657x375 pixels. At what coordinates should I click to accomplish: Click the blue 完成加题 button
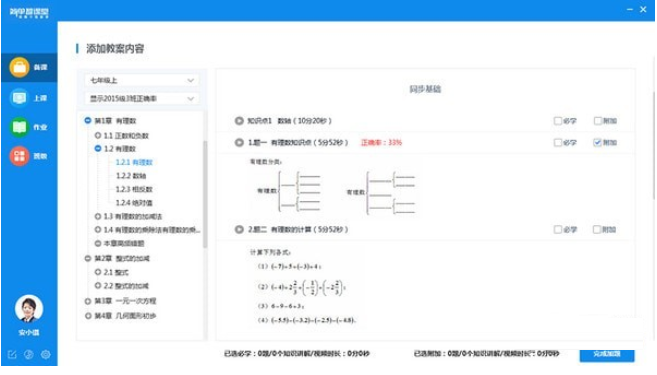coord(607,354)
